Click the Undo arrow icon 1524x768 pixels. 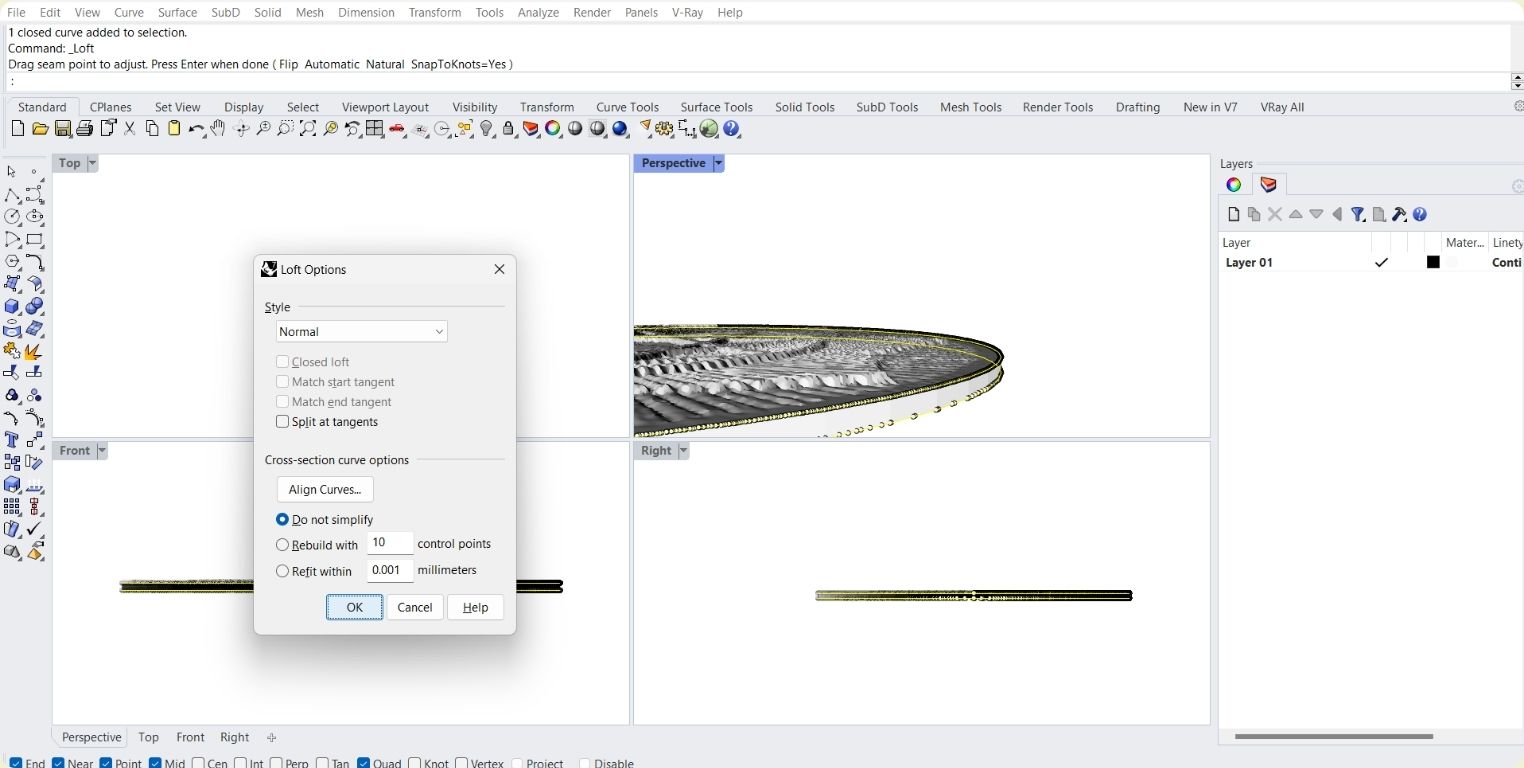pos(196,129)
